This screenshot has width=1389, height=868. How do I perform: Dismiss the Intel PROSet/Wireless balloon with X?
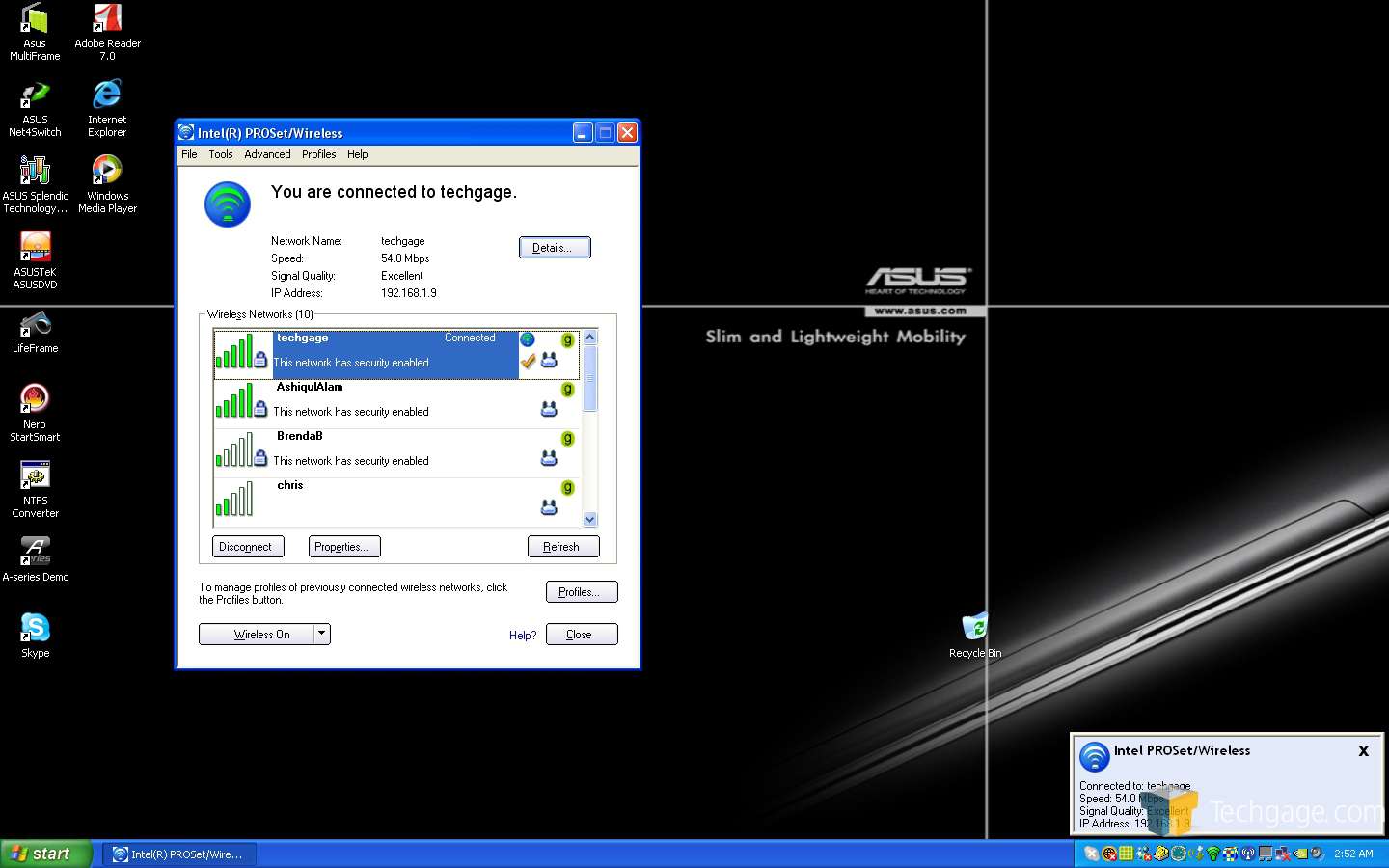coord(1363,751)
